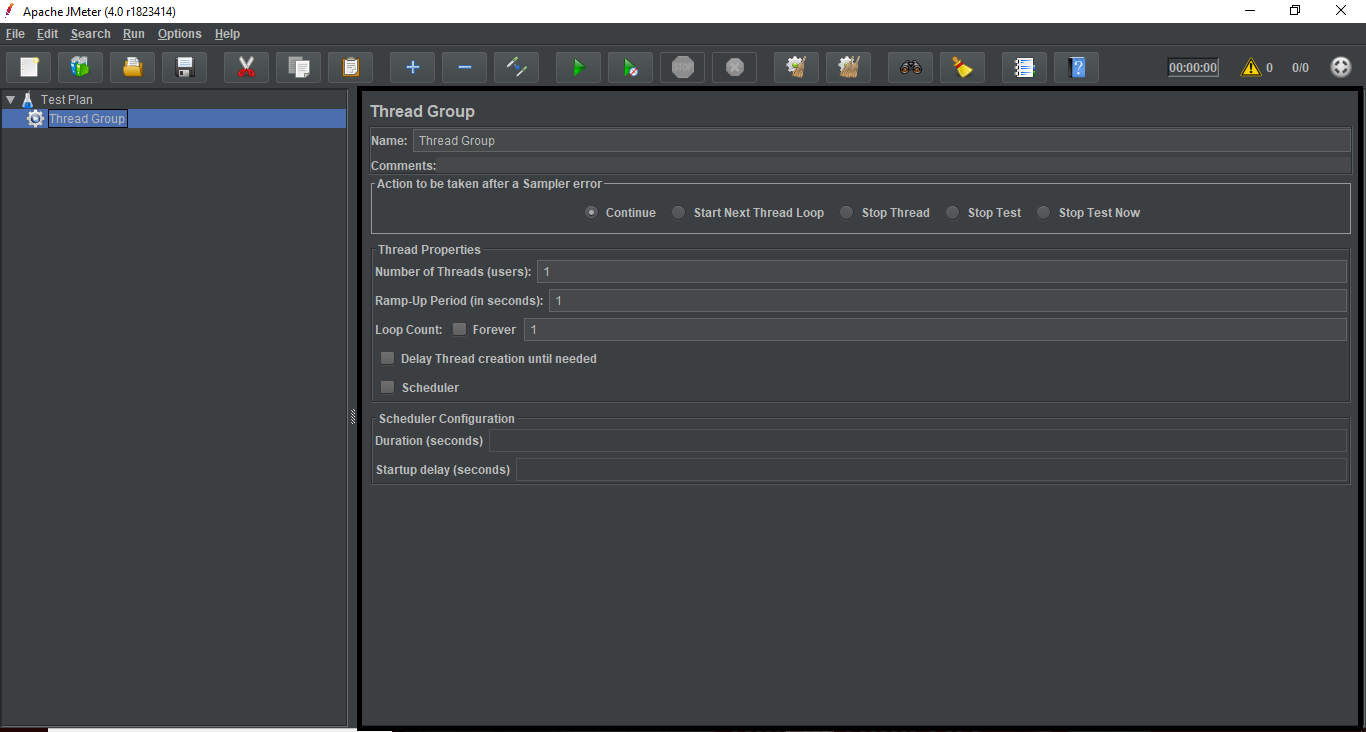Viewport: 1366px width, 732px height.
Task: Start the test with green play icon
Action: 578,68
